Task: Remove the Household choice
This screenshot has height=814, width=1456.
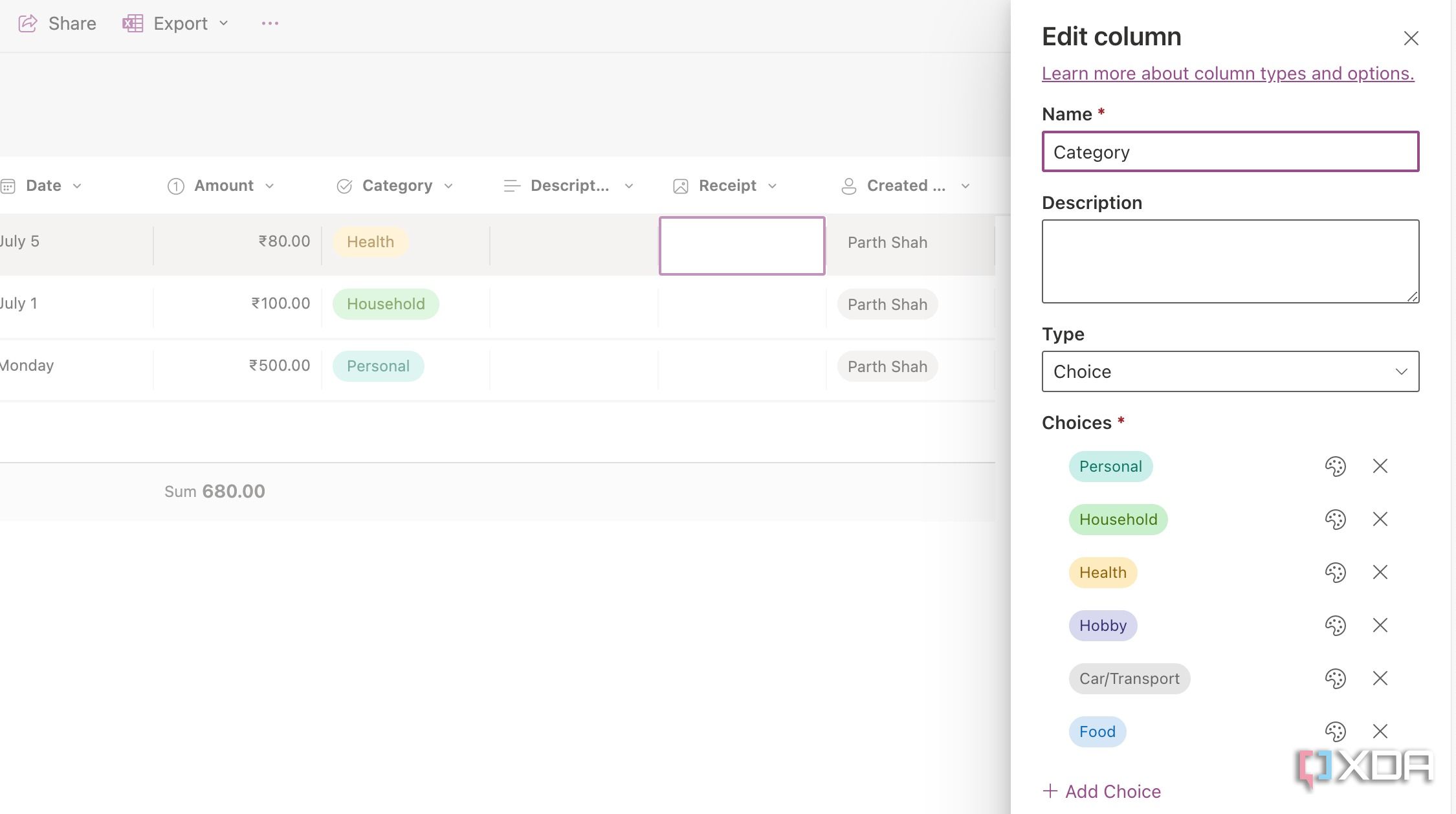Action: (1380, 519)
